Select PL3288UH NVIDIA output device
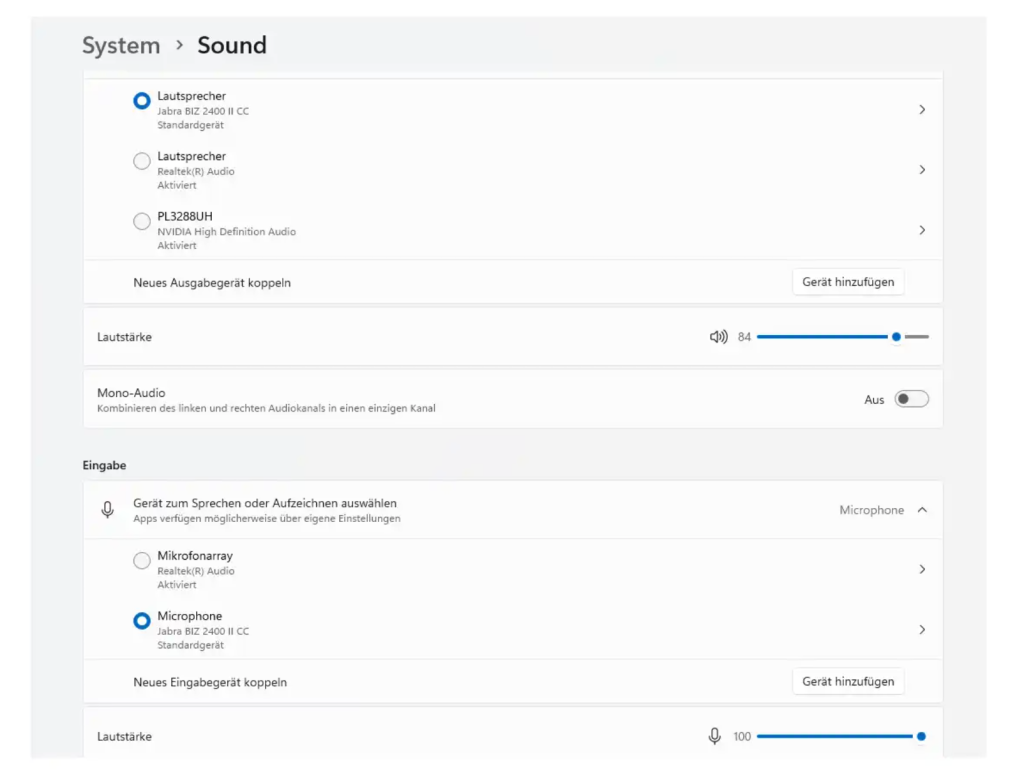 (x=141, y=220)
